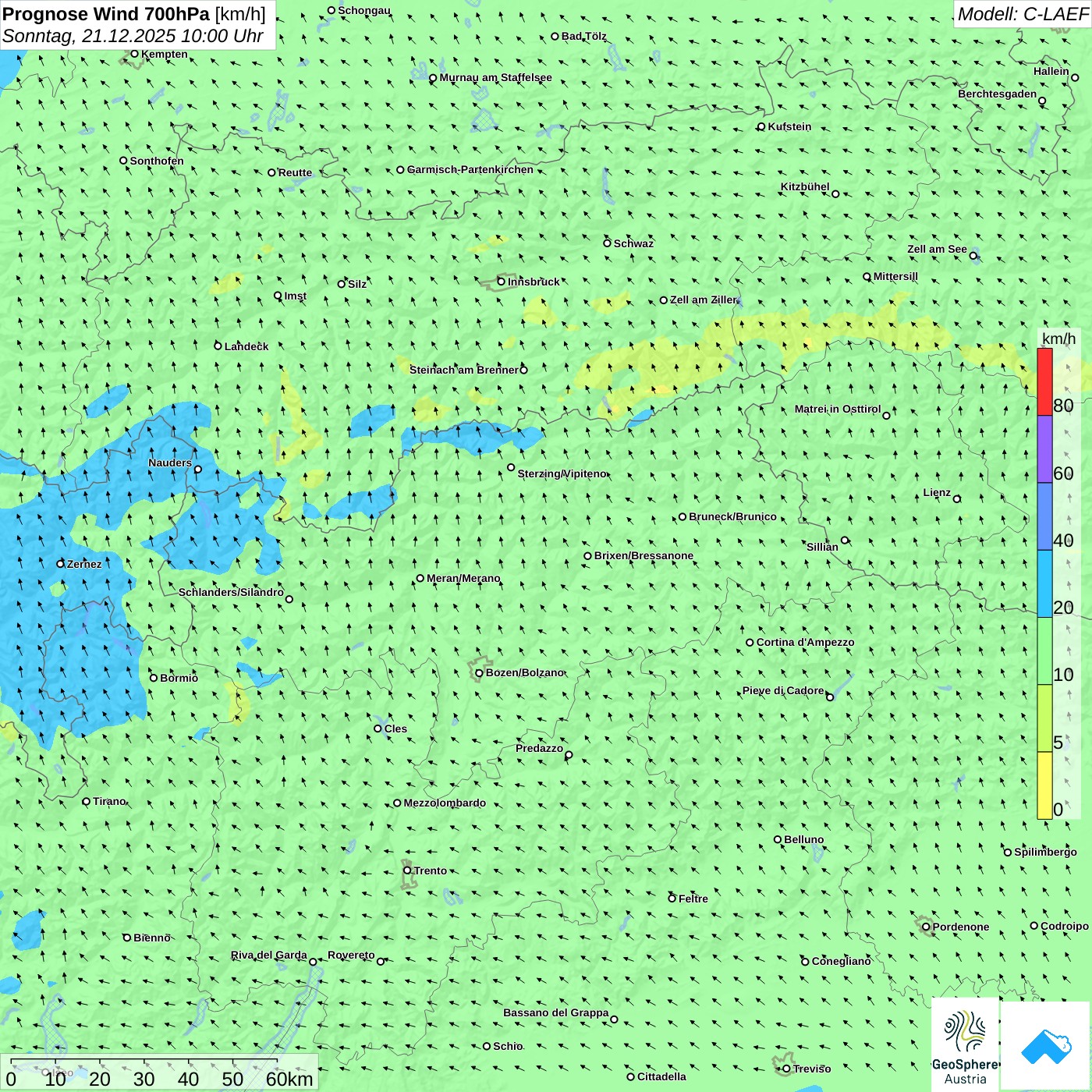Select the Bozen/Bolzano location marker
1092x1092 pixels.
[480, 672]
